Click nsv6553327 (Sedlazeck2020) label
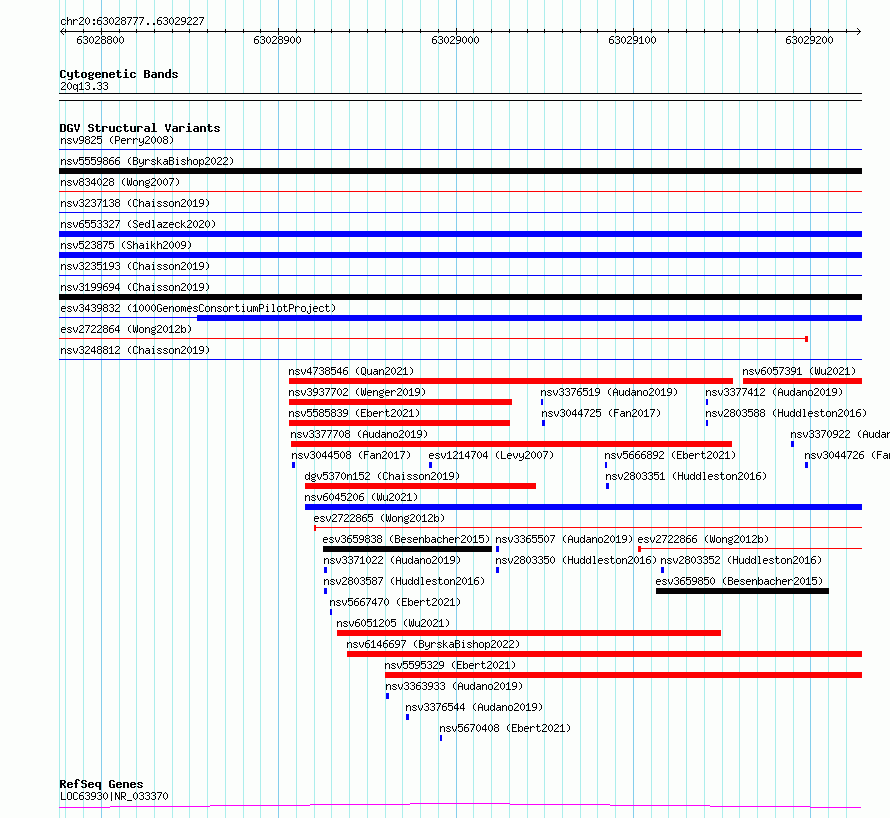The image size is (890, 818). point(138,224)
